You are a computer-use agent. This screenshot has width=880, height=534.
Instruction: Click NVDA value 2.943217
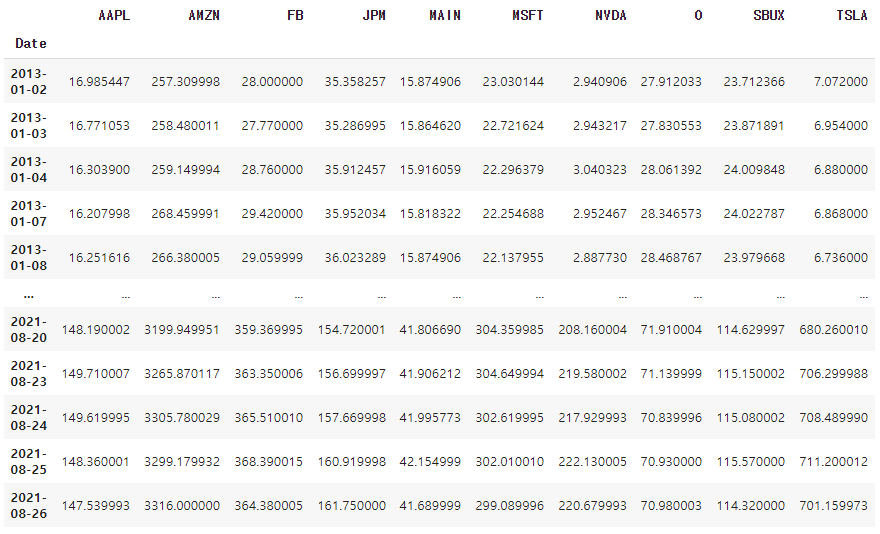[599, 126]
